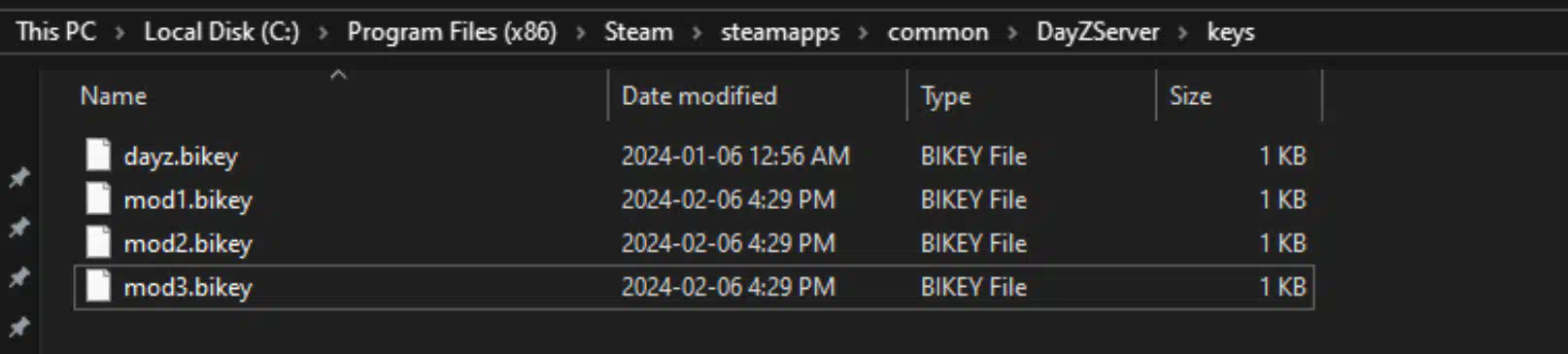Expand chevron after Local Disk (C:)
1568x354 pixels.
324,32
